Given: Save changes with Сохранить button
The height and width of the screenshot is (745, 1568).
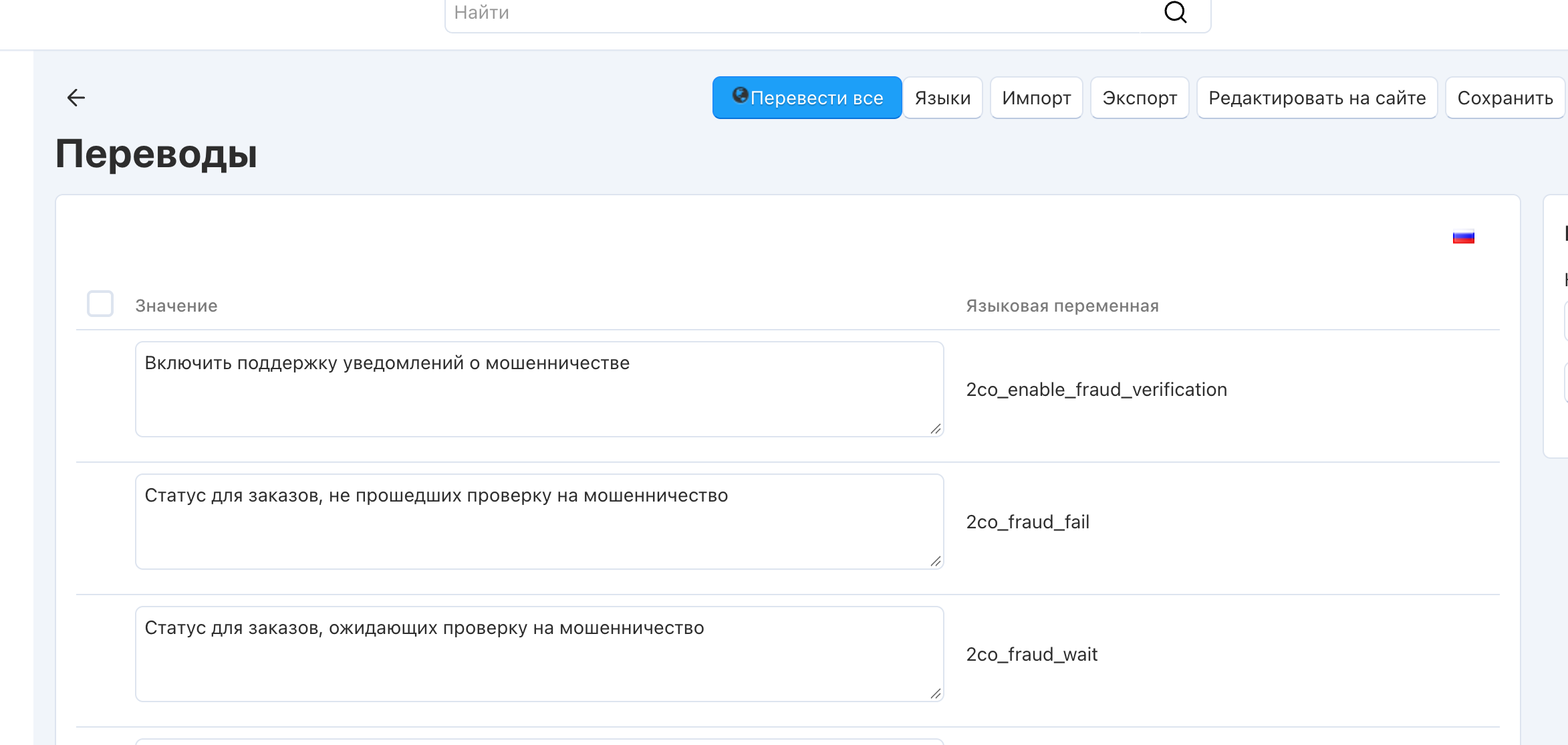Looking at the screenshot, I should (1505, 98).
